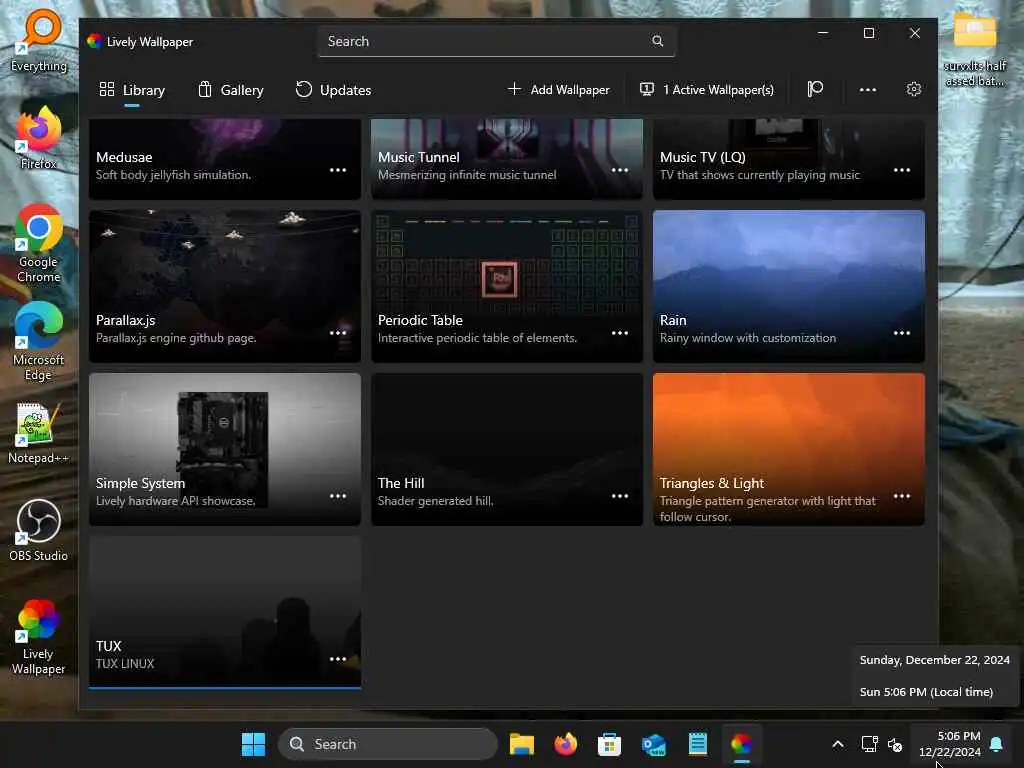Click the Add Wallpaper button
The height and width of the screenshot is (768, 1024).
point(559,89)
